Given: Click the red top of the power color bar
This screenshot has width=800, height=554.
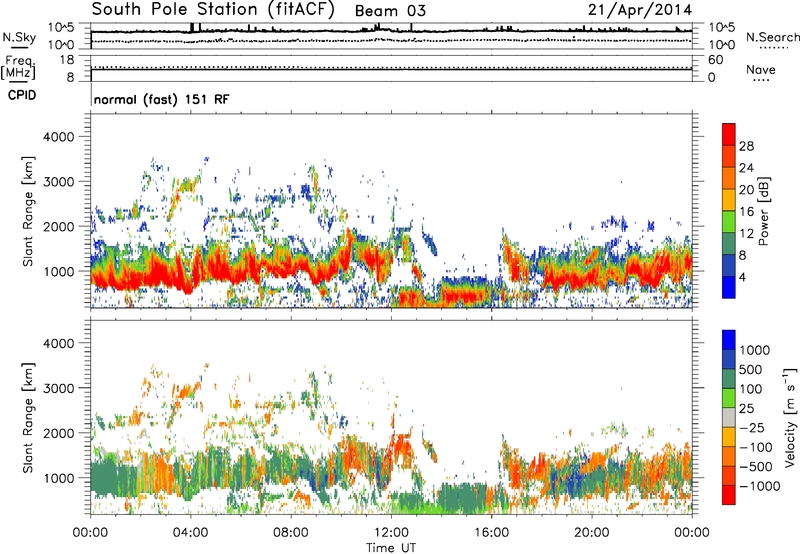Looking at the screenshot, I should click(x=729, y=134).
